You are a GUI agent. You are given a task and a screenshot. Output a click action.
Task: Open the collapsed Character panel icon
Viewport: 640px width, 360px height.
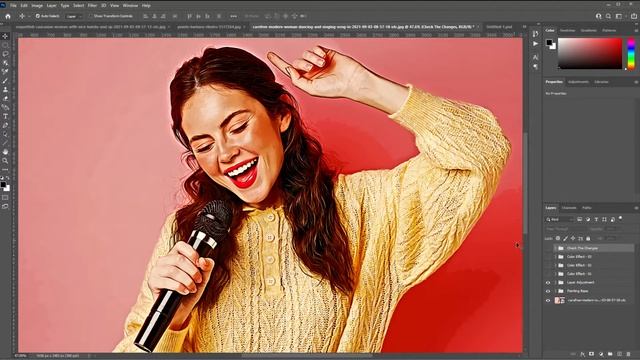pyautogui.click(x=535, y=57)
